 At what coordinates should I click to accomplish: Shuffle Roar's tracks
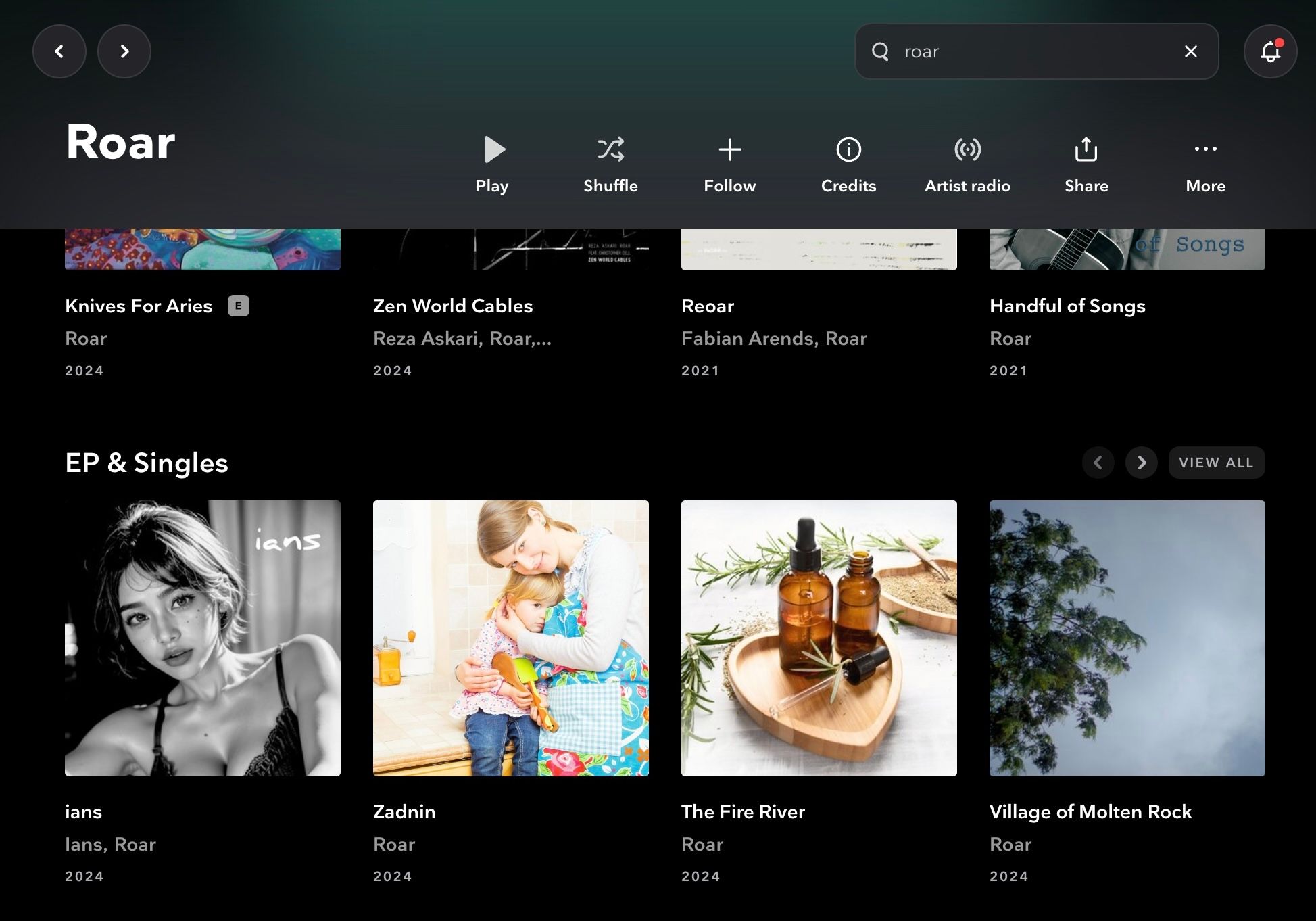[611, 165]
